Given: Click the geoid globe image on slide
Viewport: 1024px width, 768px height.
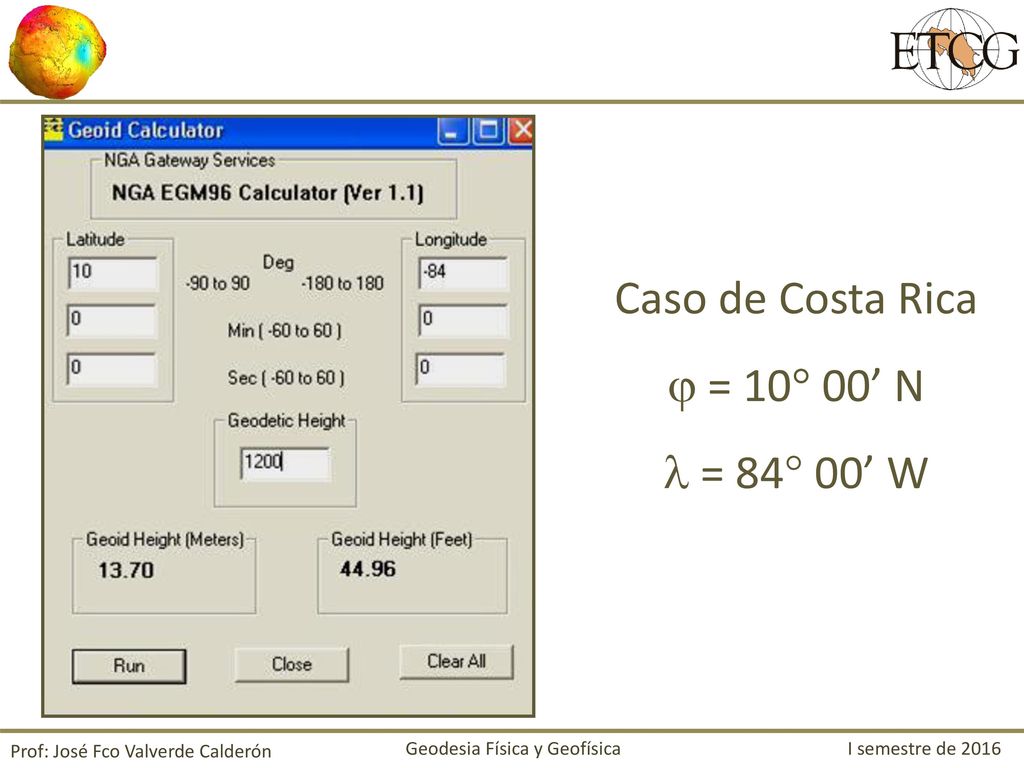Looking at the screenshot, I should (57, 52).
